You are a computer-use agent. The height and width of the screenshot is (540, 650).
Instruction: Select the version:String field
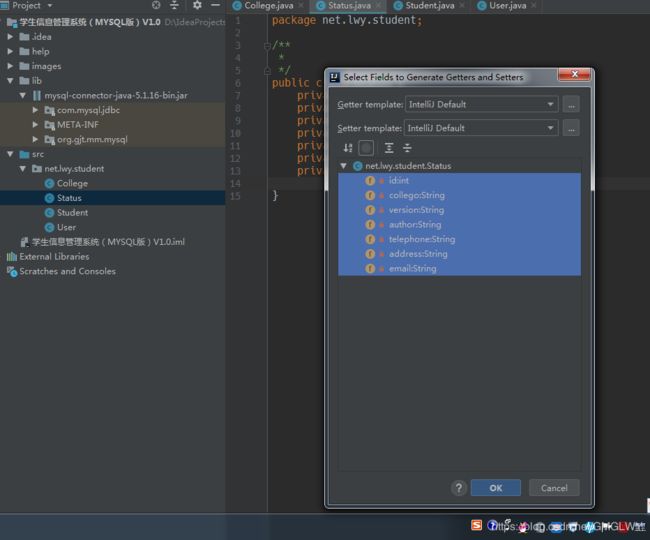[x=459, y=210]
